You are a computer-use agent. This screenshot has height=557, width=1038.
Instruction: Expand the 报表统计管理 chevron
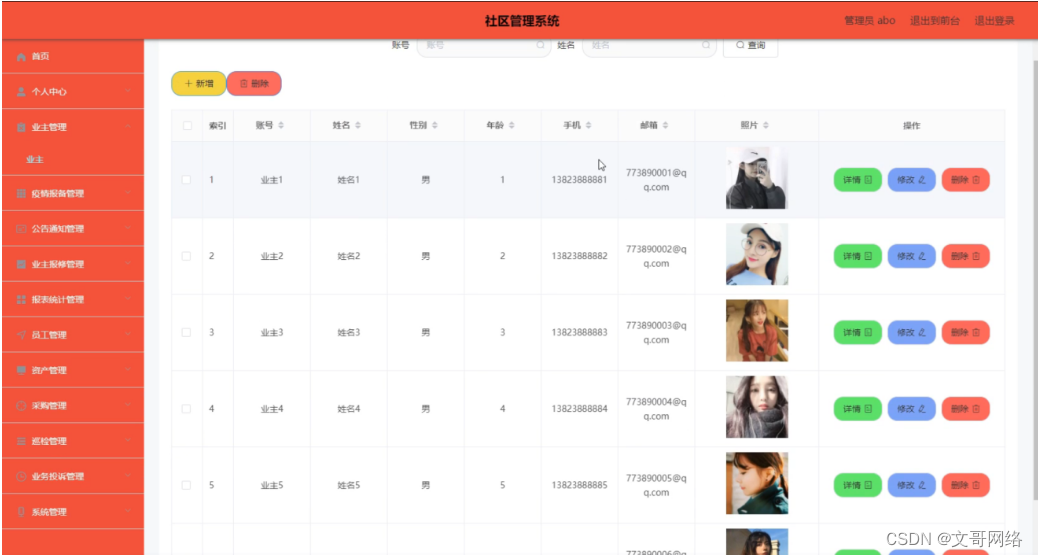tap(128, 299)
